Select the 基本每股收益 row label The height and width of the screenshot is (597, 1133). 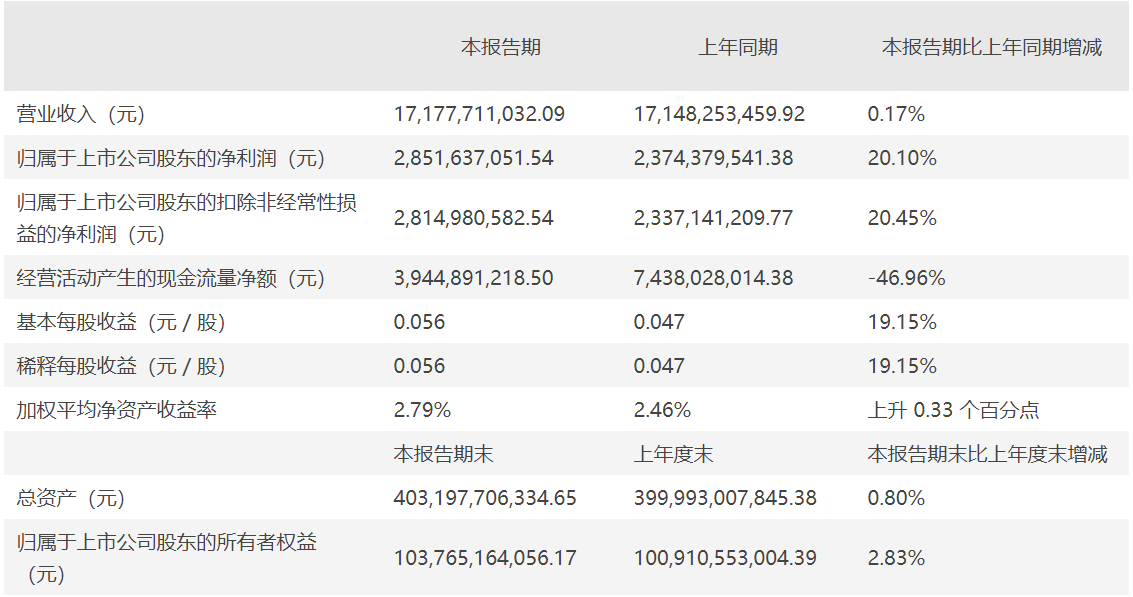pos(121,322)
